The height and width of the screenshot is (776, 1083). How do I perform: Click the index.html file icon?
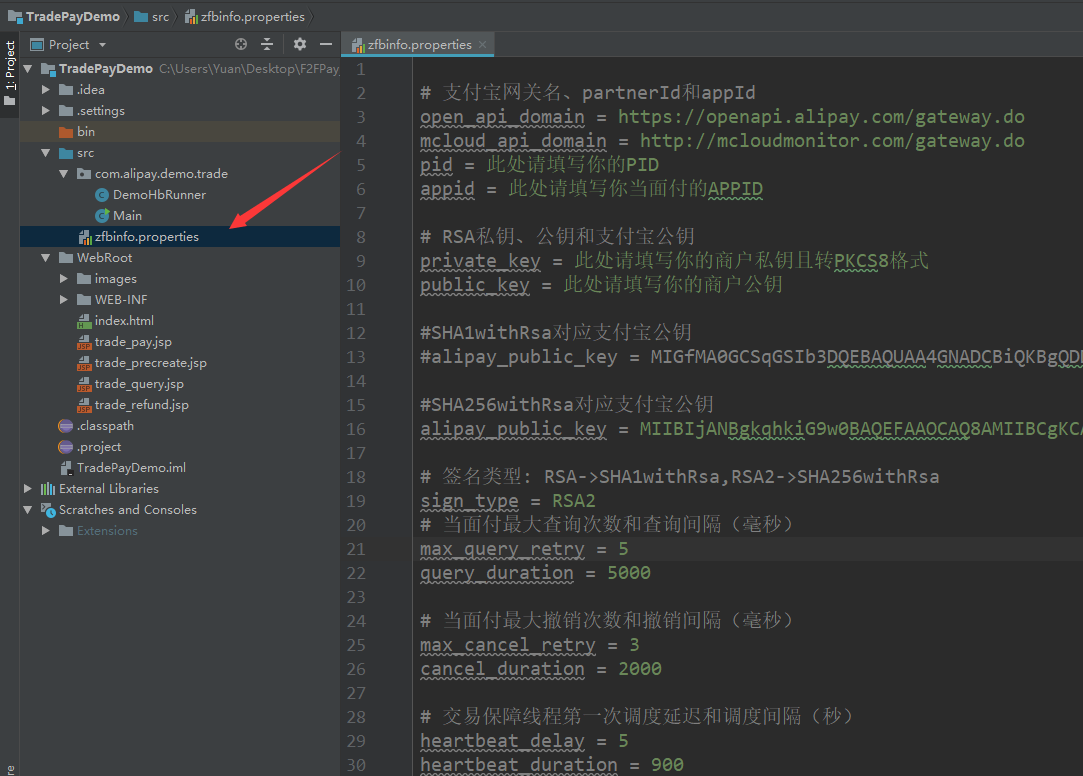84,321
